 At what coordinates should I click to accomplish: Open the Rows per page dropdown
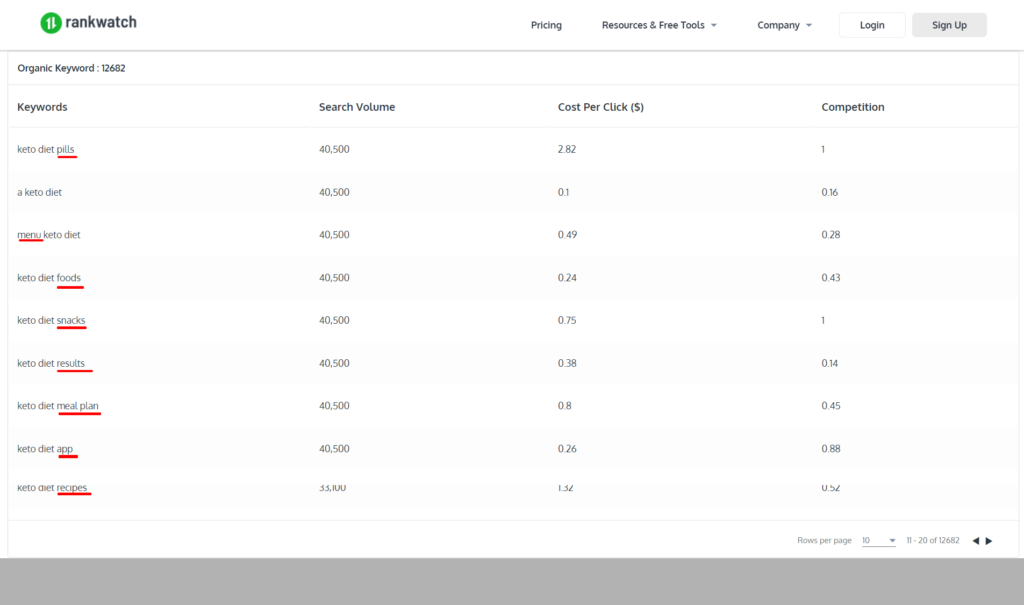[x=878, y=541]
